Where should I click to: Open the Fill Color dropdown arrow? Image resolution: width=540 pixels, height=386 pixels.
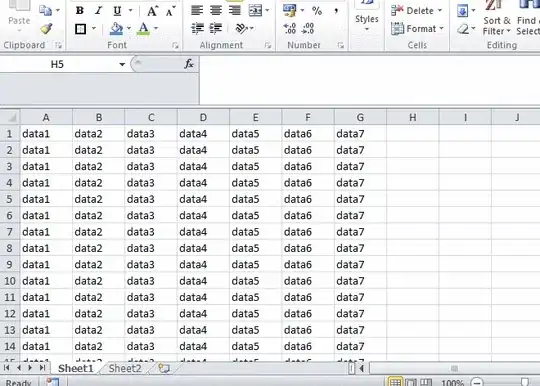pos(129,29)
